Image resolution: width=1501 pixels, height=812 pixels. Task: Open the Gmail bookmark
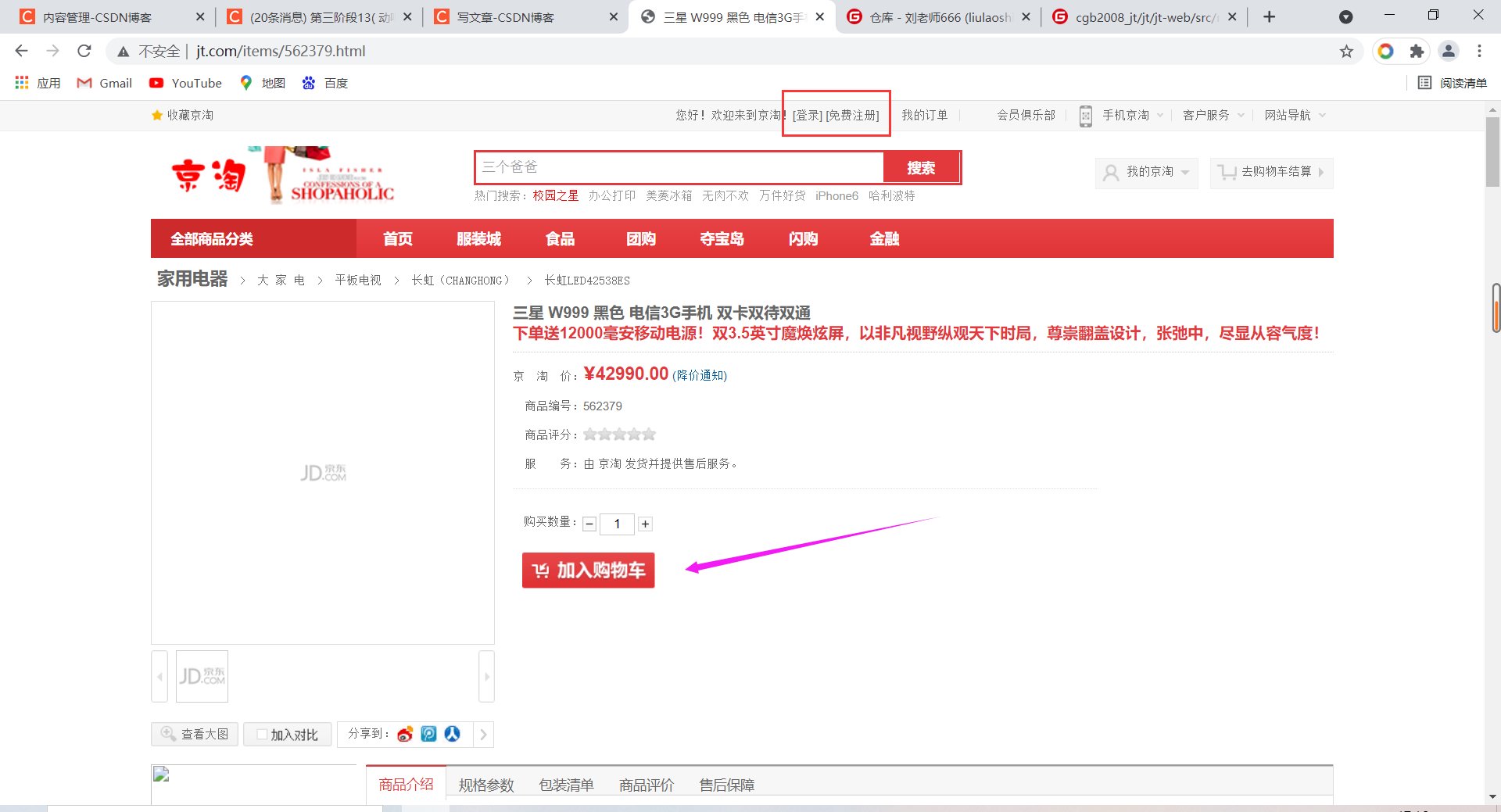click(x=104, y=83)
